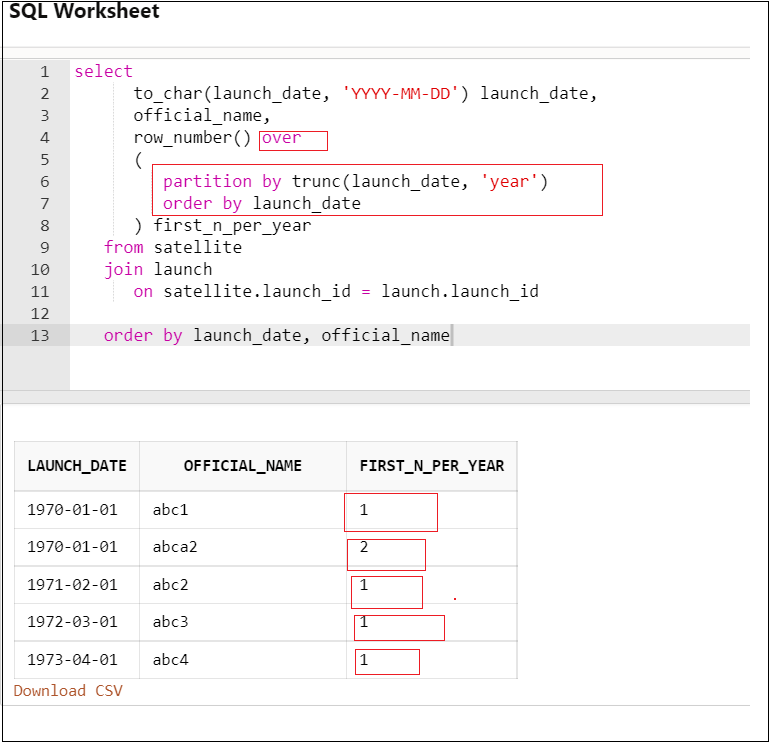Image resolution: width=776 pixels, height=753 pixels.
Task: Click the SQL Worksheet heading
Action: [x=84, y=11]
